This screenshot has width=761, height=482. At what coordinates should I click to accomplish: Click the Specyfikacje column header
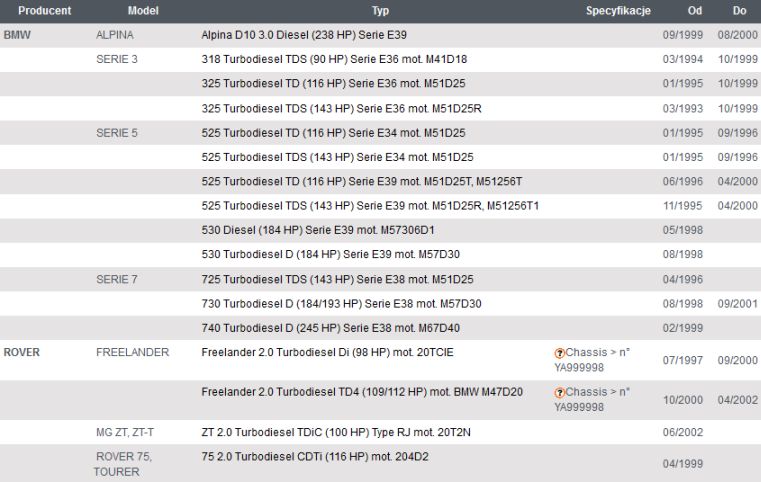[x=618, y=11]
